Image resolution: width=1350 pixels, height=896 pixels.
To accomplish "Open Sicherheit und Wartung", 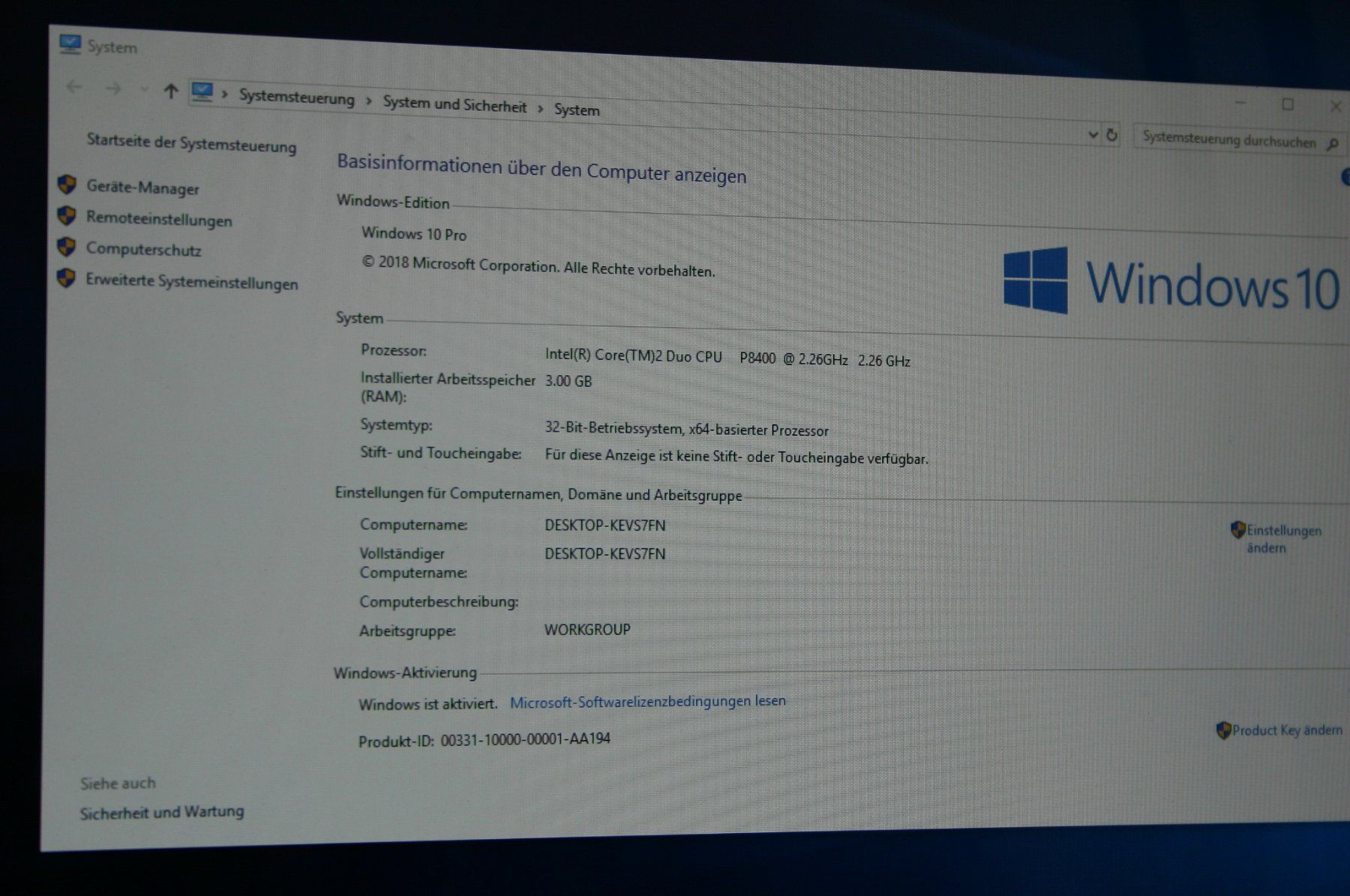I will tap(162, 812).
